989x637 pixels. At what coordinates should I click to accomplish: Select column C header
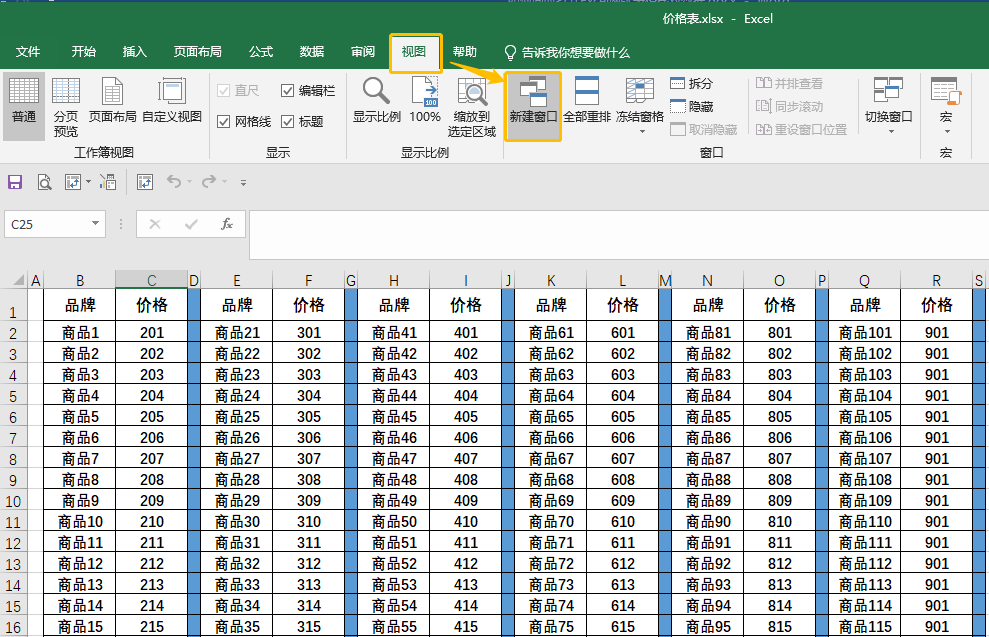(x=151, y=280)
